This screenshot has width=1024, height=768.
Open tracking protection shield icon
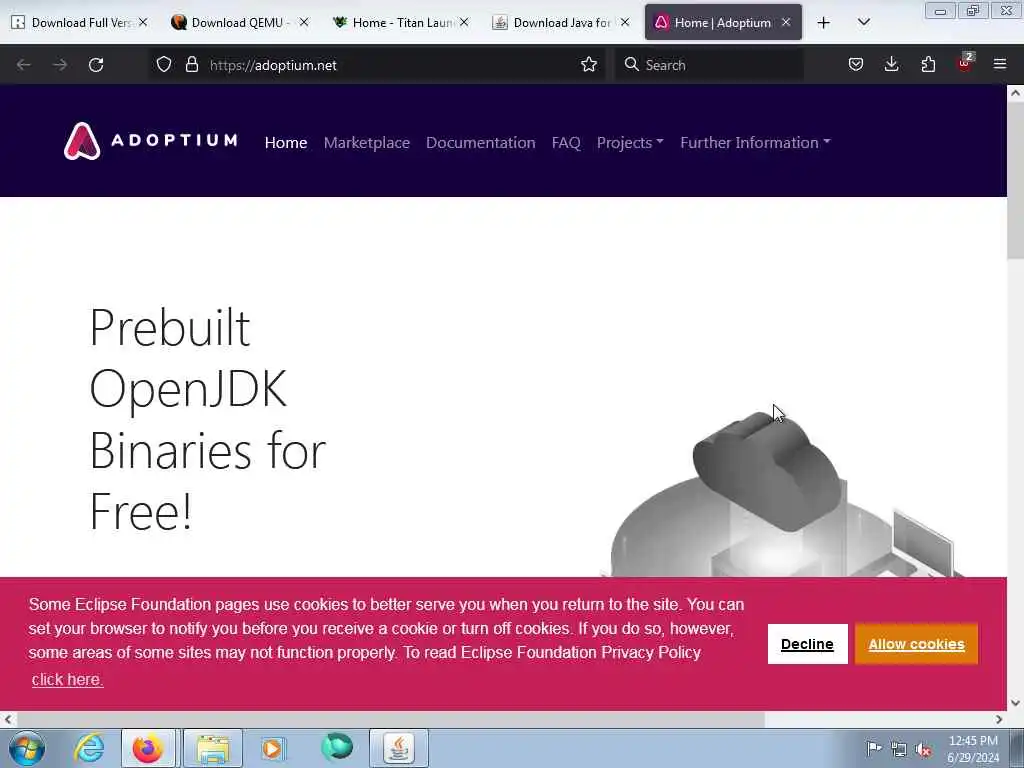[164, 65]
